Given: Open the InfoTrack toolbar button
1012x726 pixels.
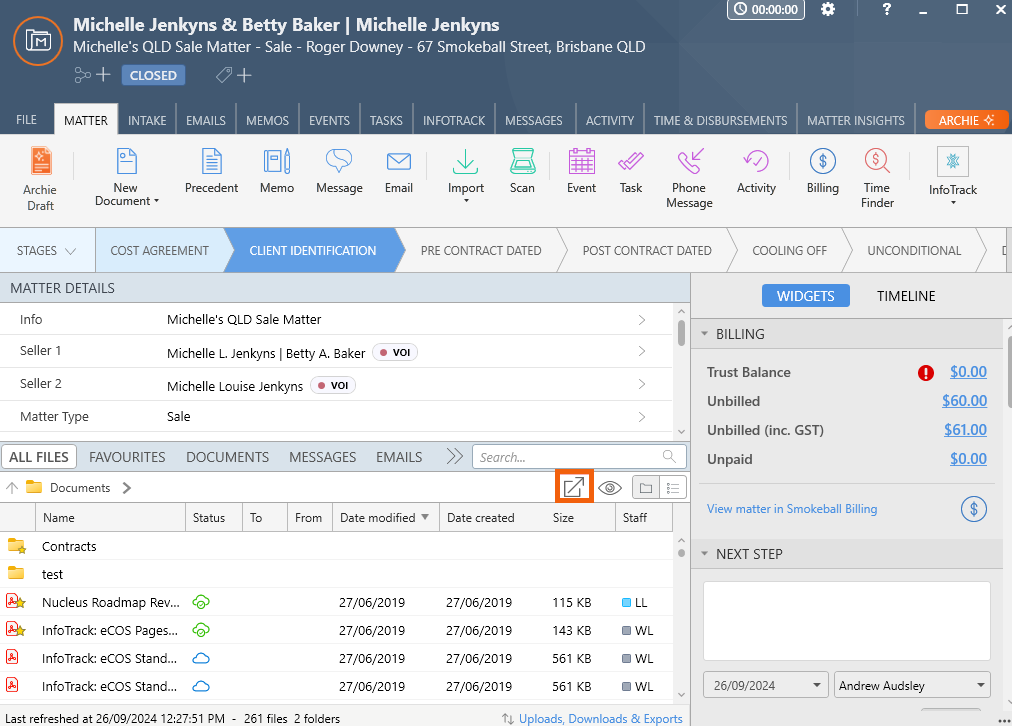Looking at the screenshot, I should pos(953,176).
